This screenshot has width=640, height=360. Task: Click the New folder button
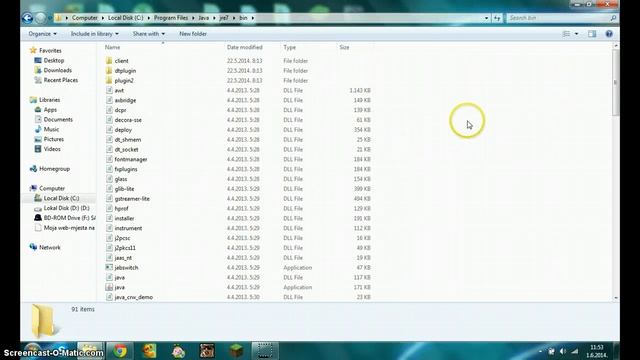(x=193, y=34)
